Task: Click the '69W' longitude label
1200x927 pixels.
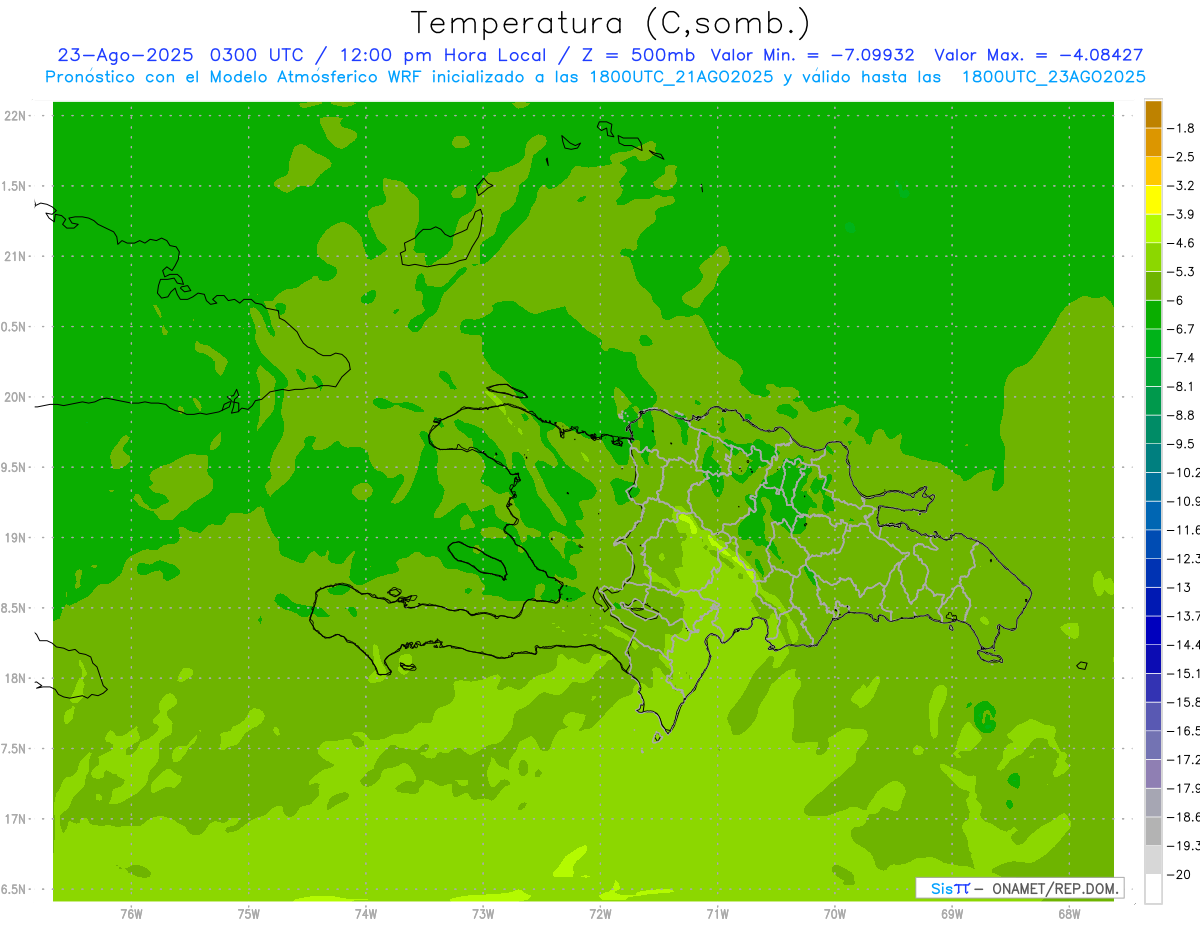Action: 952,914
